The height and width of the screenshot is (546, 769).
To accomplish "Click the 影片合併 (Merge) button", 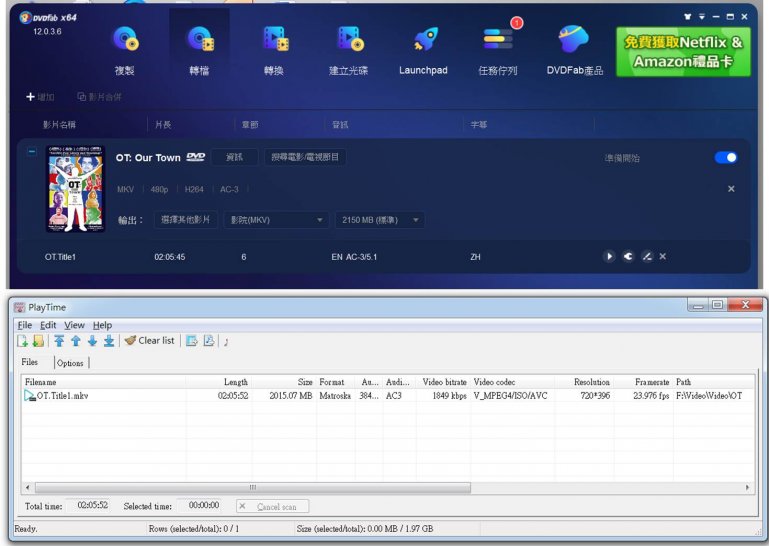I will pos(99,97).
